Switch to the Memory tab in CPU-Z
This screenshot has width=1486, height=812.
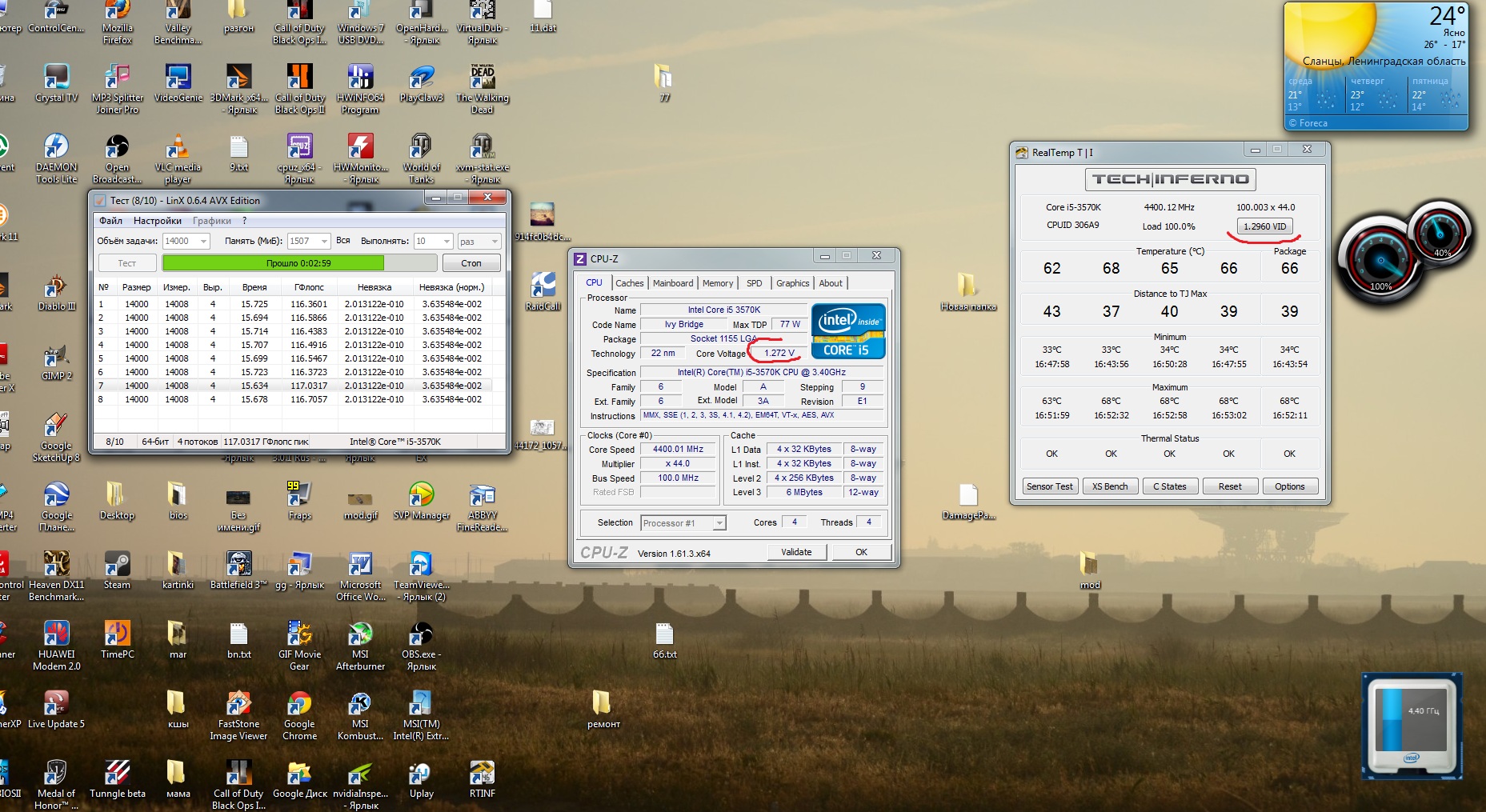pos(717,283)
